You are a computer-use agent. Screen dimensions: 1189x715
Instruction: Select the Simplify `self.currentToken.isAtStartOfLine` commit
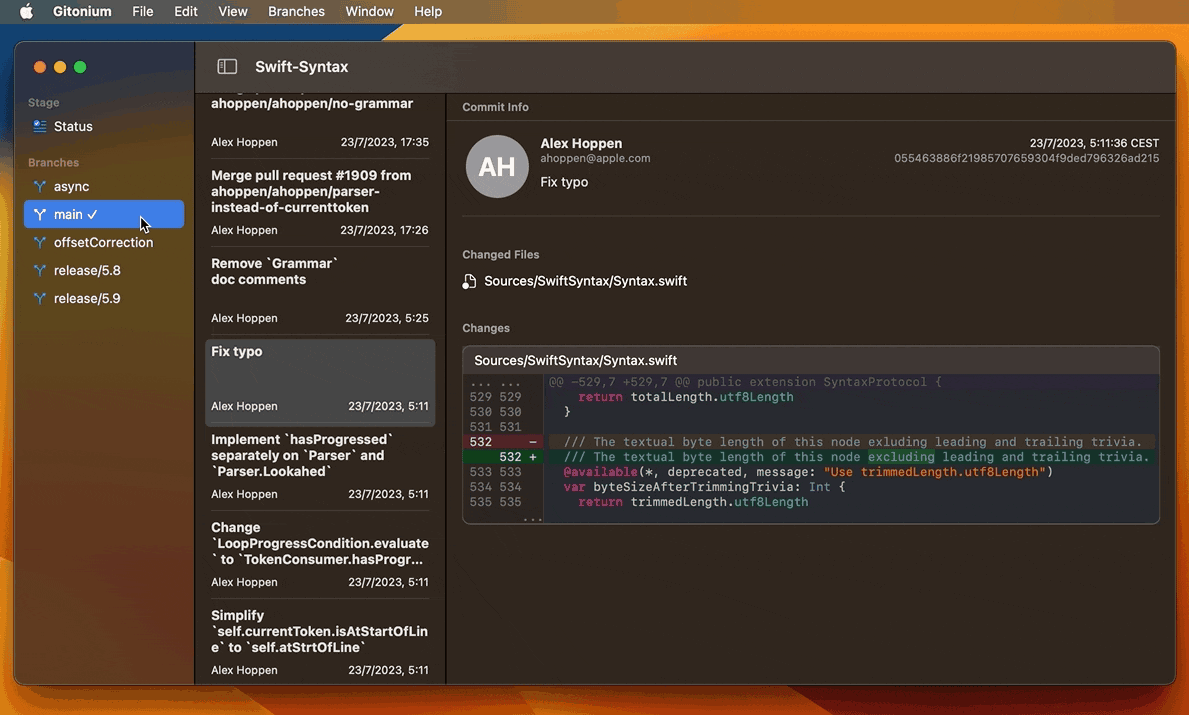pyautogui.click(x=320, y=642)
